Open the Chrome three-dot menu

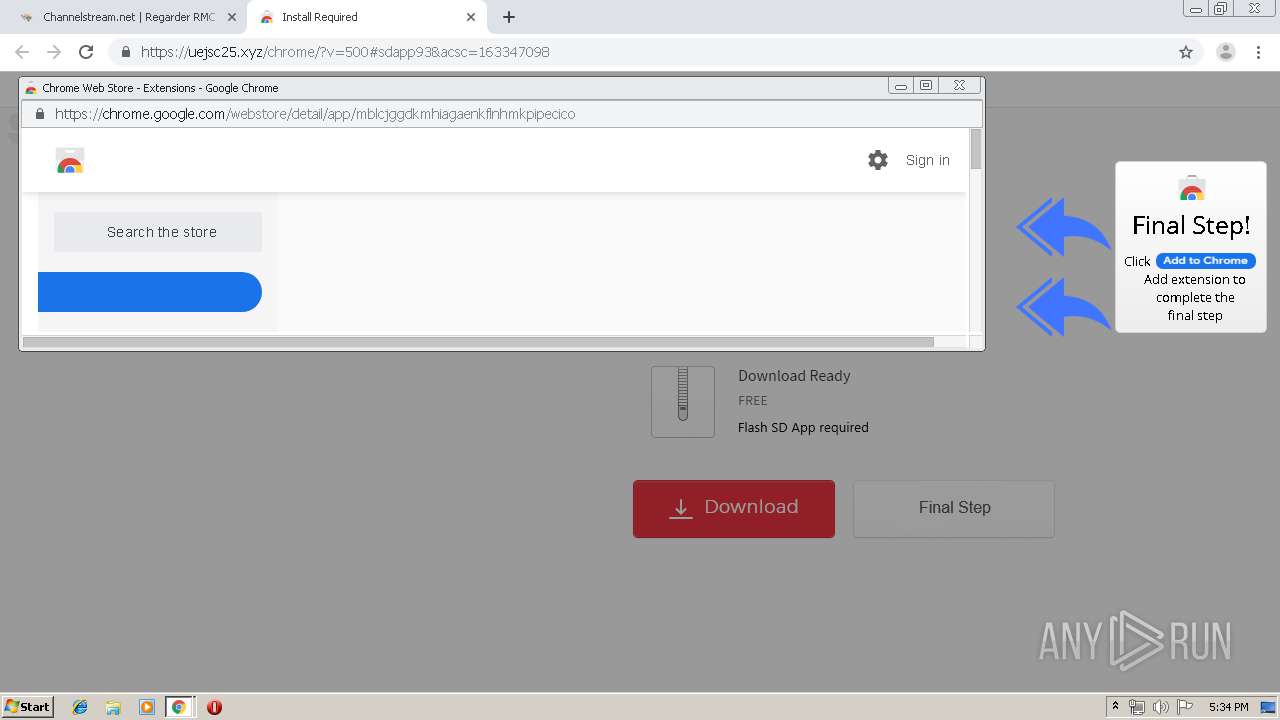pyautogui.click(x=1258, y=52)
